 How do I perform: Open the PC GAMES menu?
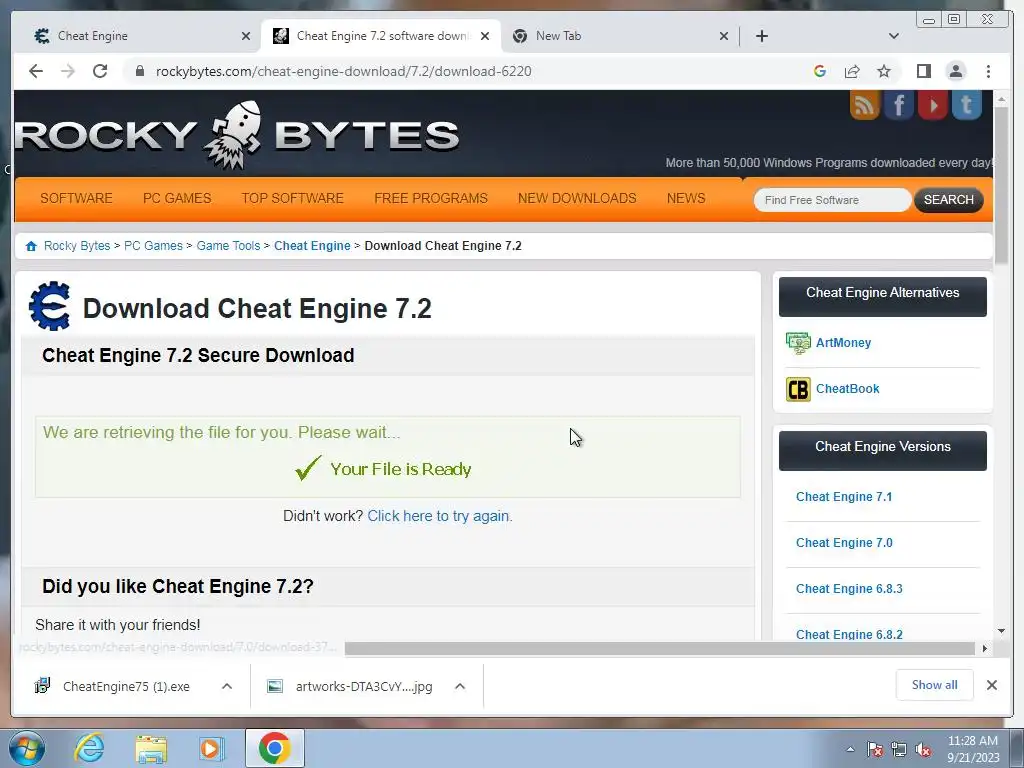pos(177,199)
